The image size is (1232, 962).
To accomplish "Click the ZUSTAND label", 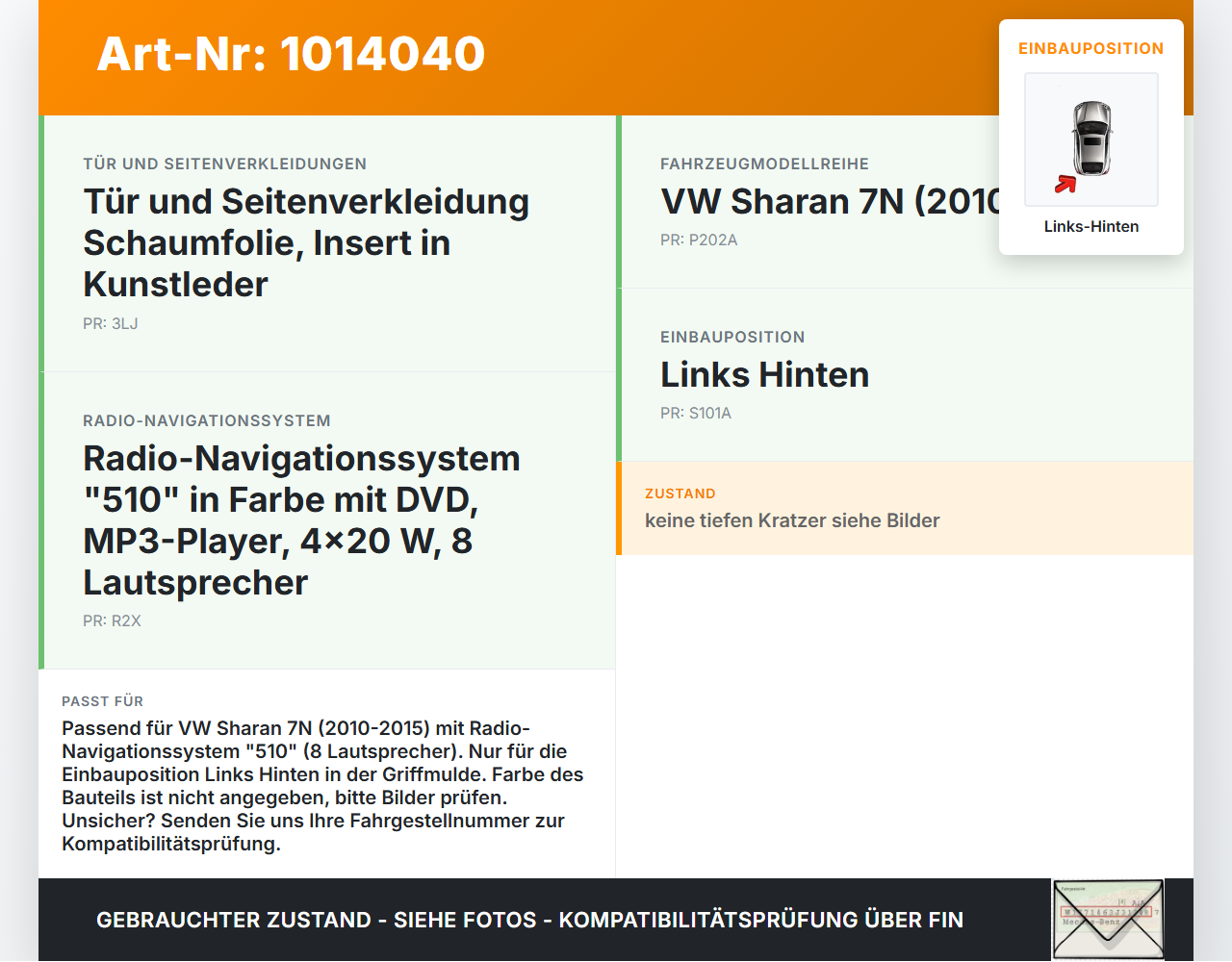I will click(x=680, y=494).
